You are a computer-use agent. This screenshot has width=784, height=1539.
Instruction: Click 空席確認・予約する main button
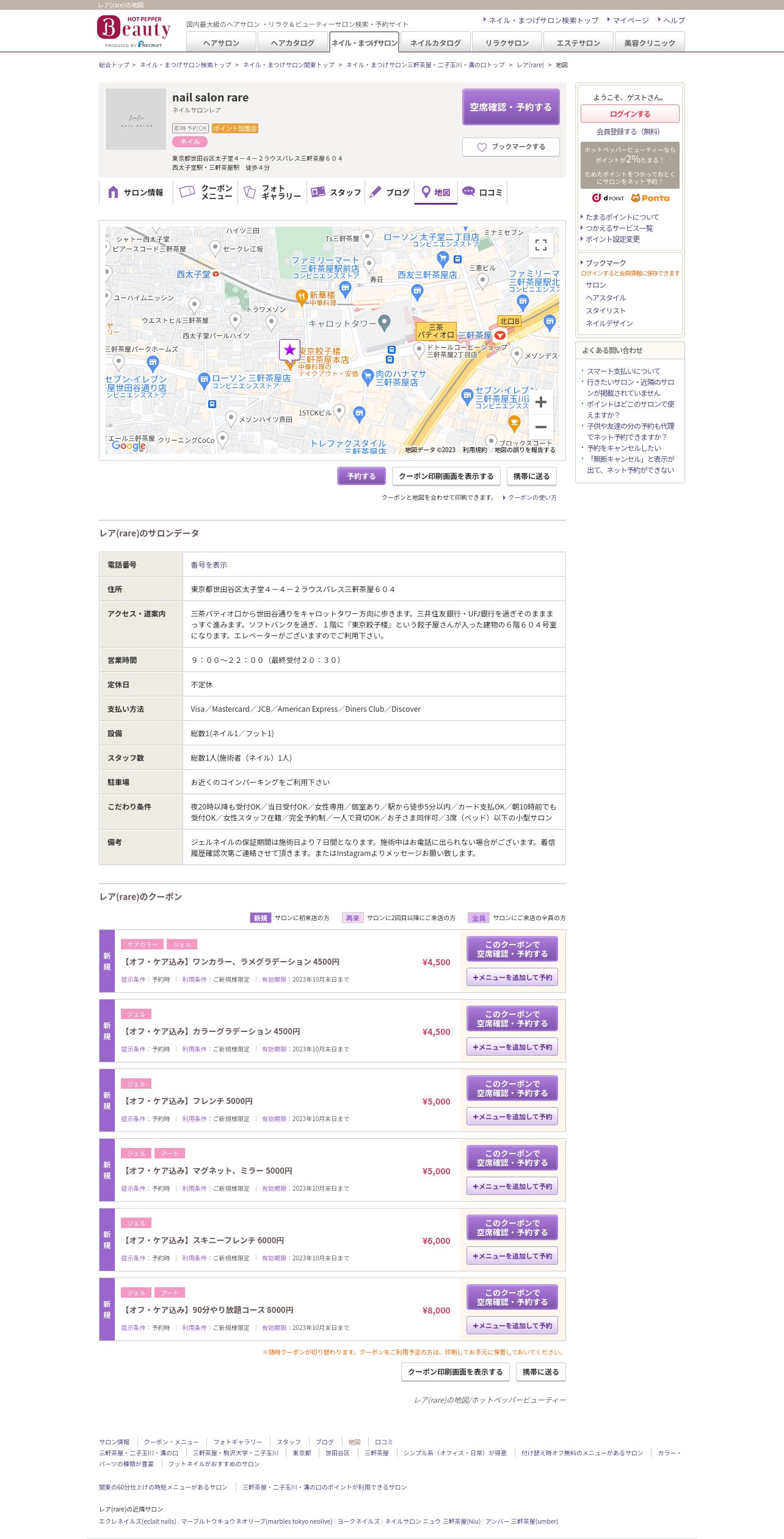pos(510,107)
